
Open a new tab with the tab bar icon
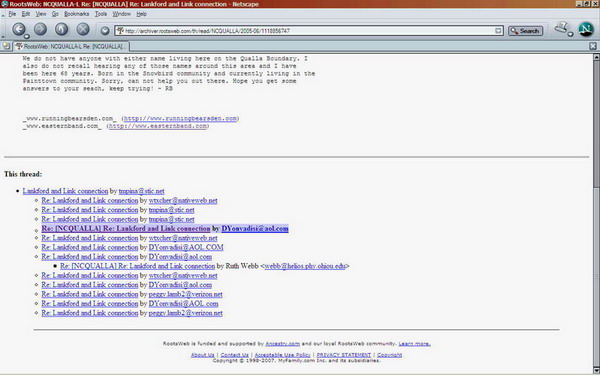point(6,46)
